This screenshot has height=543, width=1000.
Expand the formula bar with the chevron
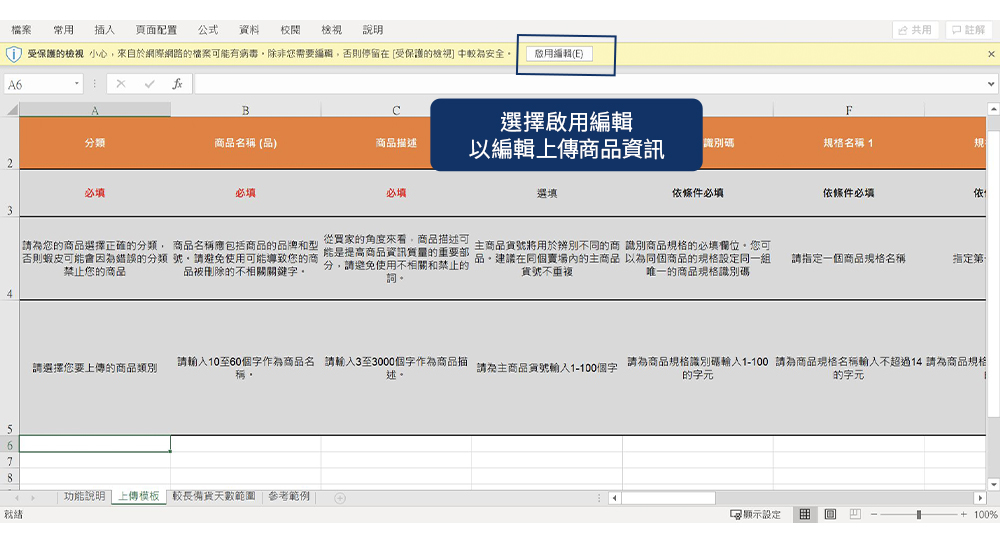click(991, 84)
